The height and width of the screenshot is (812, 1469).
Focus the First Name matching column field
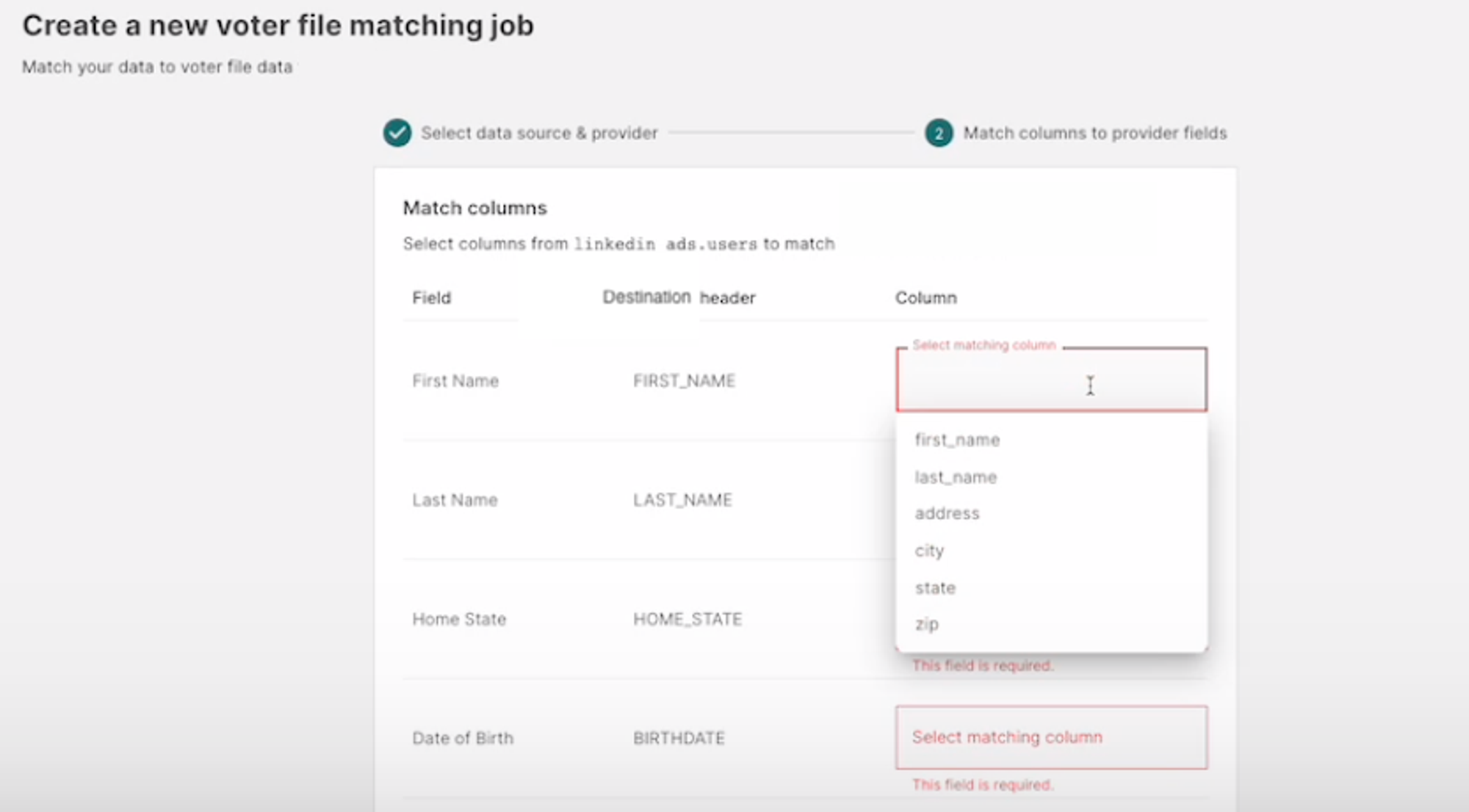click(1051, 380)
